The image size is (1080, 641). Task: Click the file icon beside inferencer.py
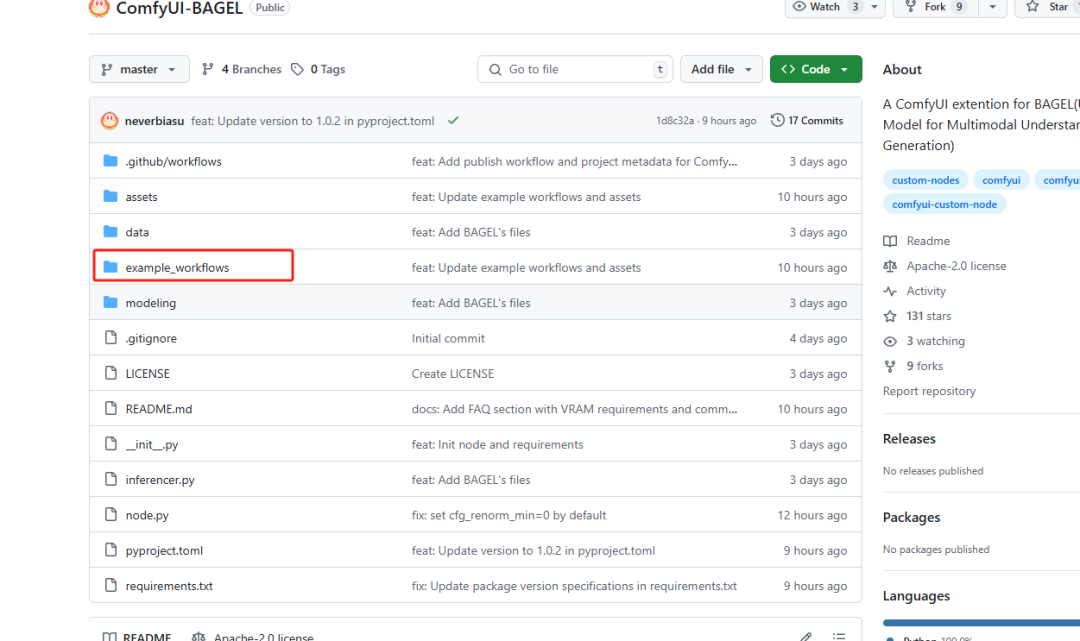coord(111,479)
